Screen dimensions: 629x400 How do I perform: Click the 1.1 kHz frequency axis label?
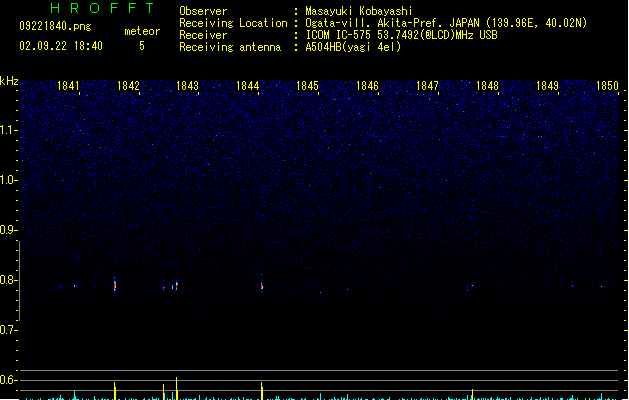tap(8, 130)
